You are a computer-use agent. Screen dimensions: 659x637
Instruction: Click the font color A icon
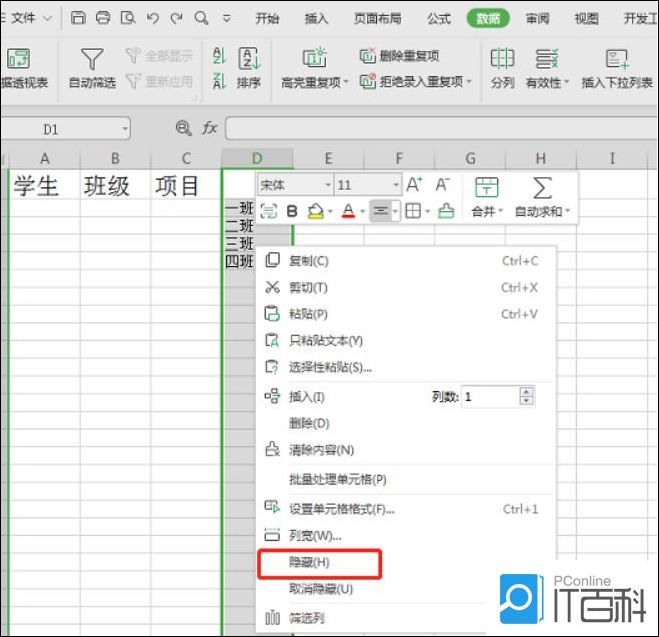[x=348, y=211]
